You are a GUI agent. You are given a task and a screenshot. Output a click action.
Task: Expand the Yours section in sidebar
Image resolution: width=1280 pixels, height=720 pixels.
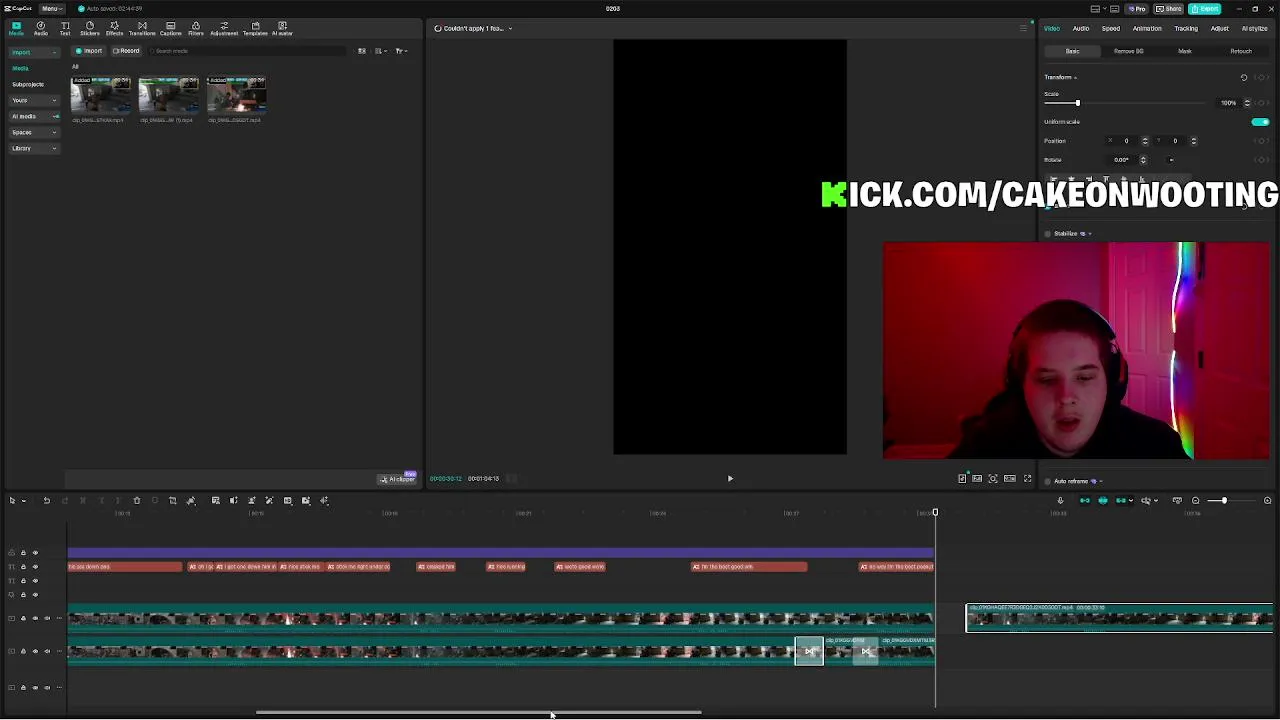(33, 100)
